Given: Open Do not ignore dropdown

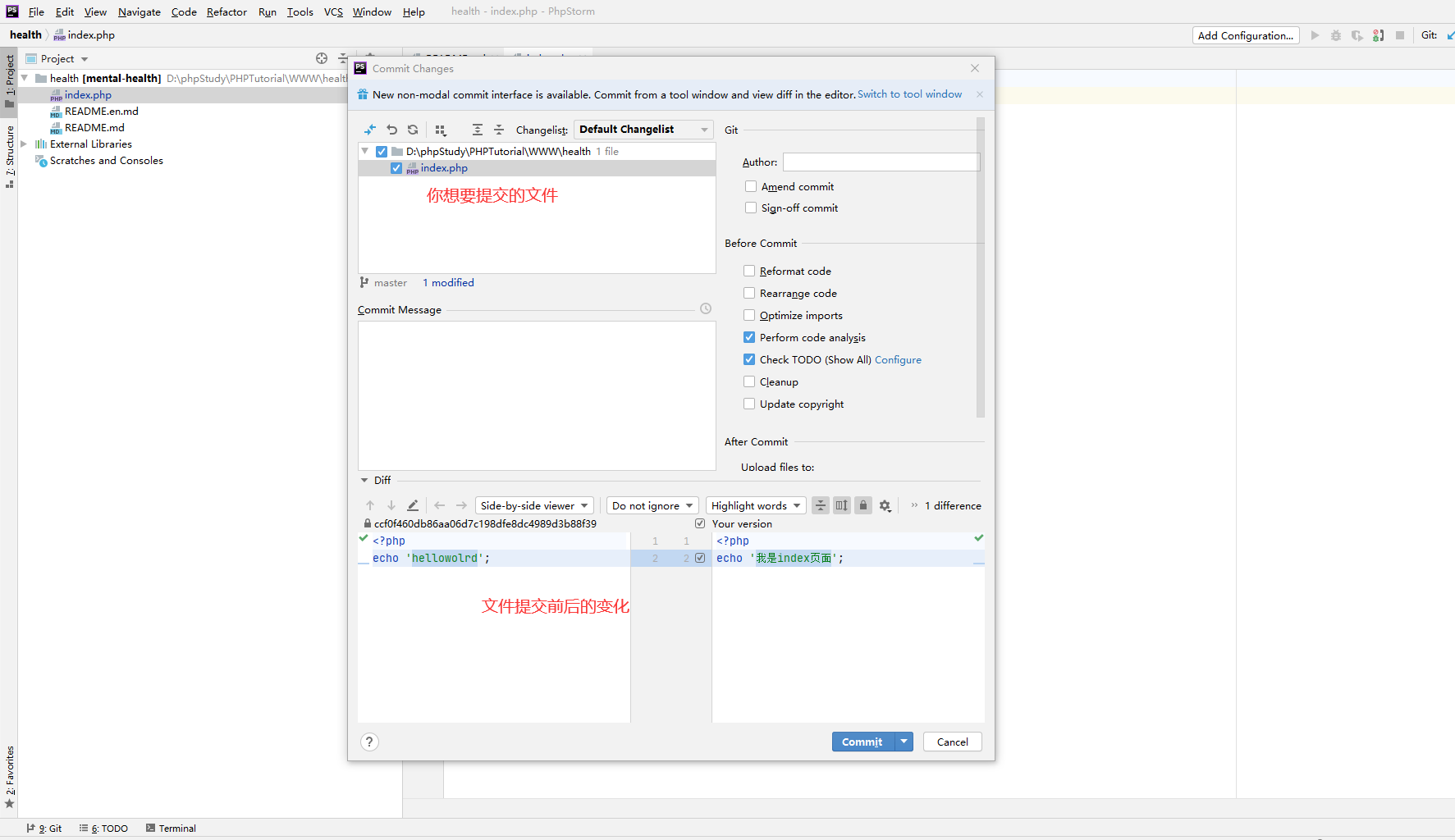Looking at the screenshot, I should tap(652, 505).
